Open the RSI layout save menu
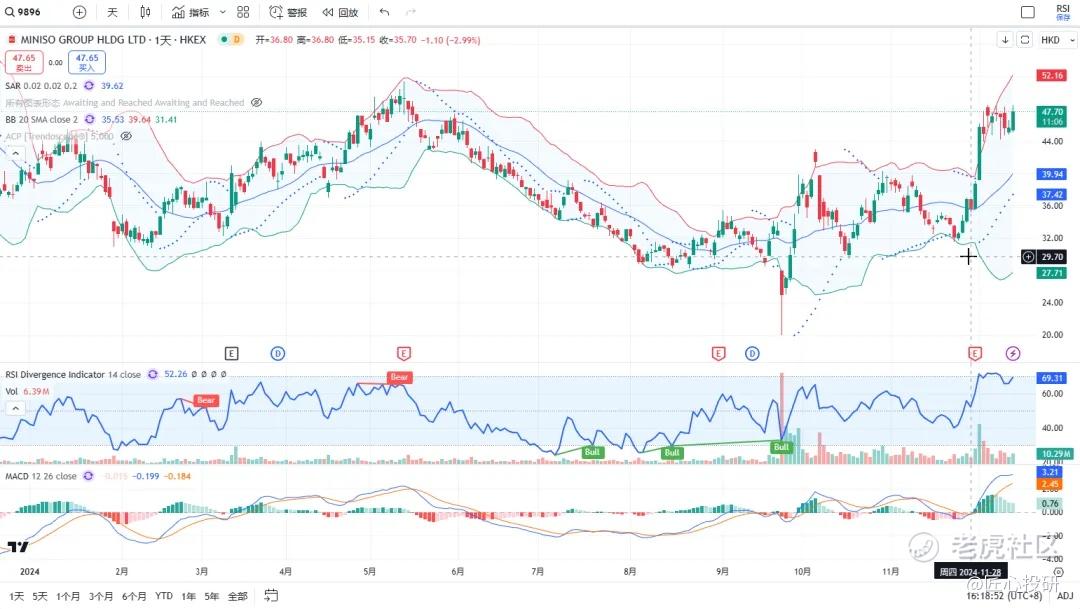This screenshot has height=609, width=1080. [1063, 12]
